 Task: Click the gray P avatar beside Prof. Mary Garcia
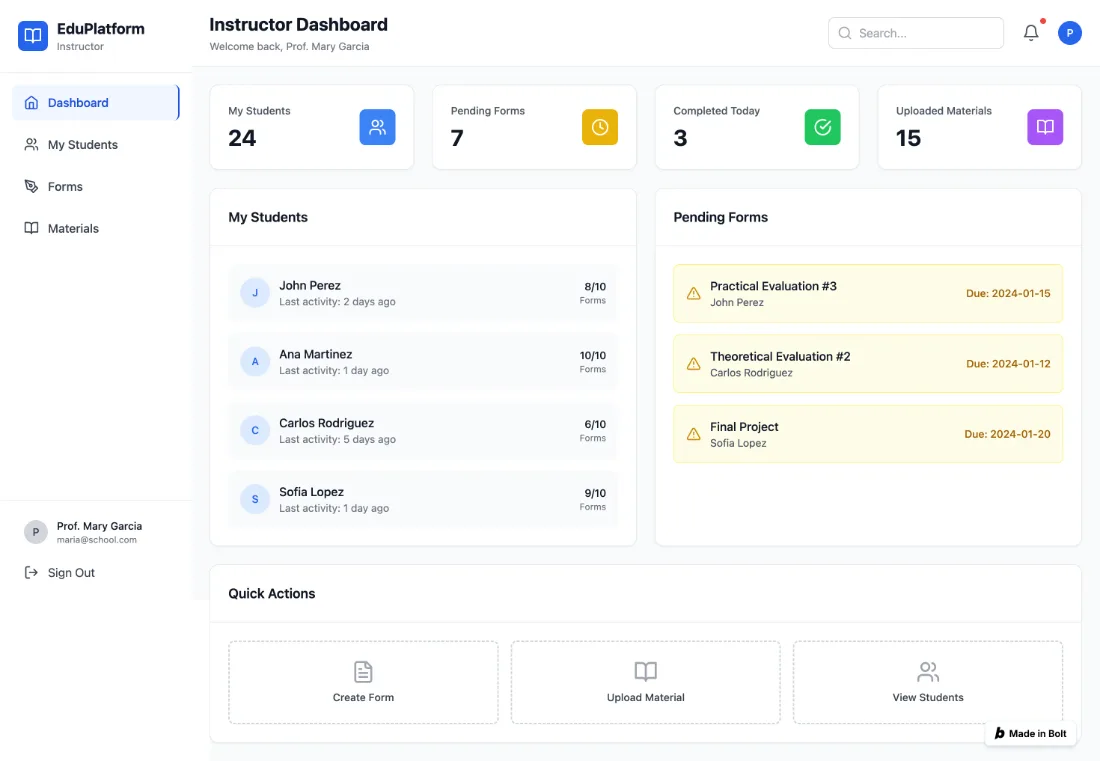click(36, 532)
